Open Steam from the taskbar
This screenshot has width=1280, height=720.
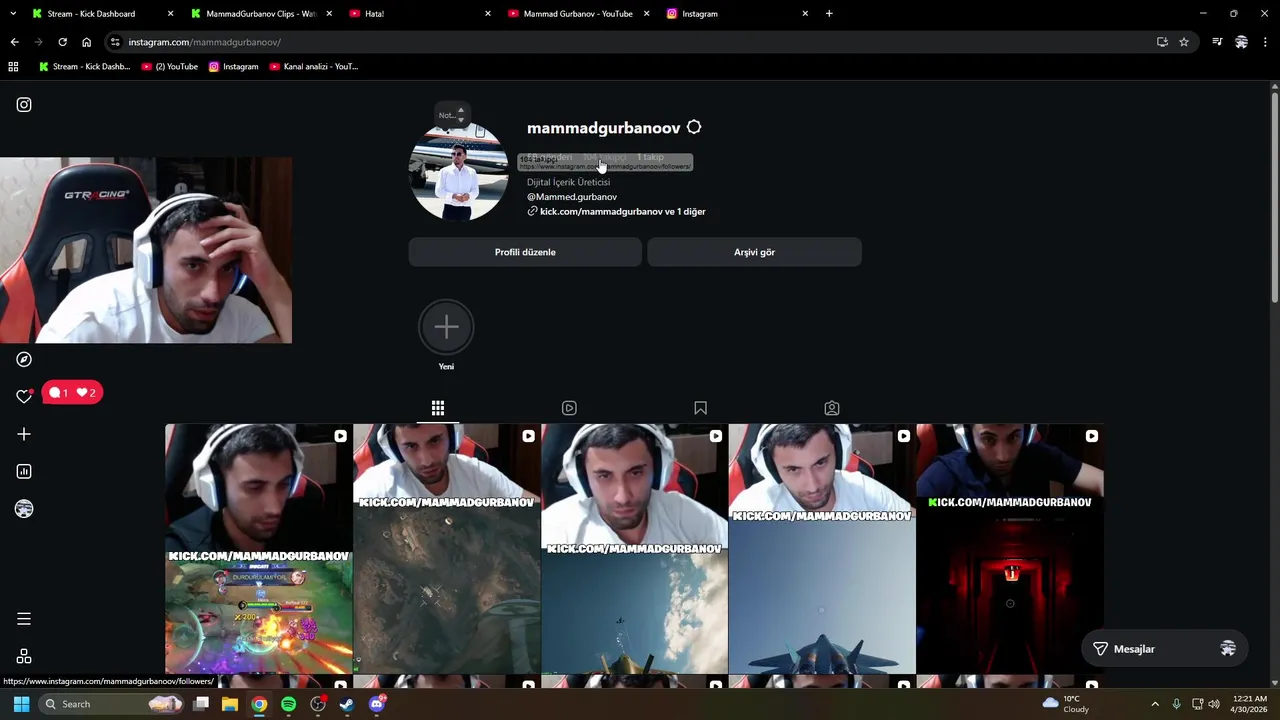[x=347, y=704]
